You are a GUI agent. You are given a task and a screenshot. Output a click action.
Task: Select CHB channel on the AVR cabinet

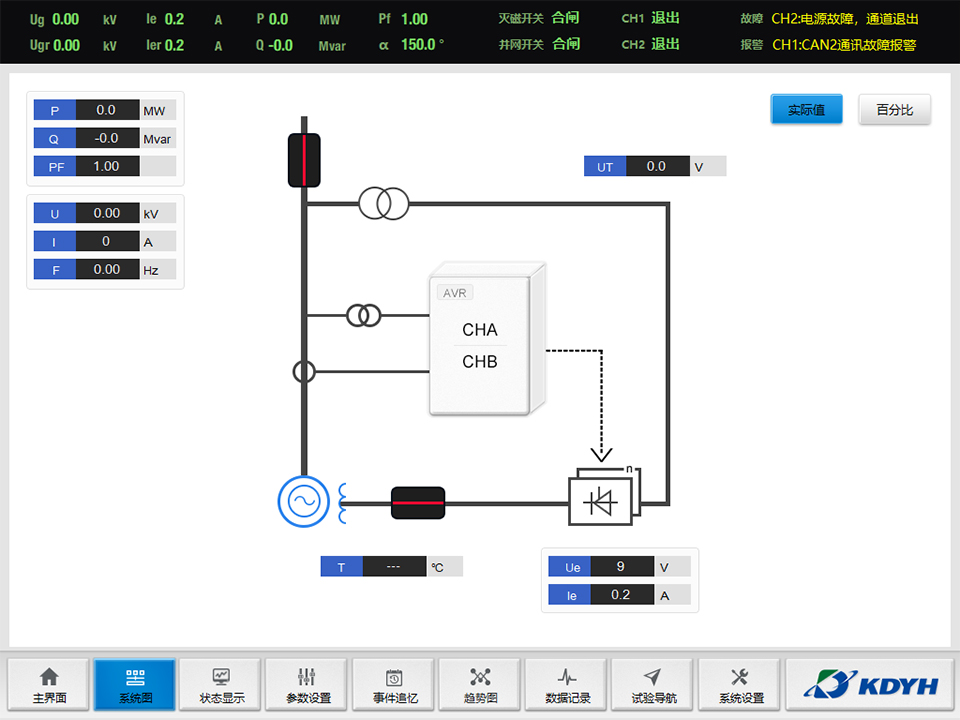pyautogui.click(x=479, y=362)
